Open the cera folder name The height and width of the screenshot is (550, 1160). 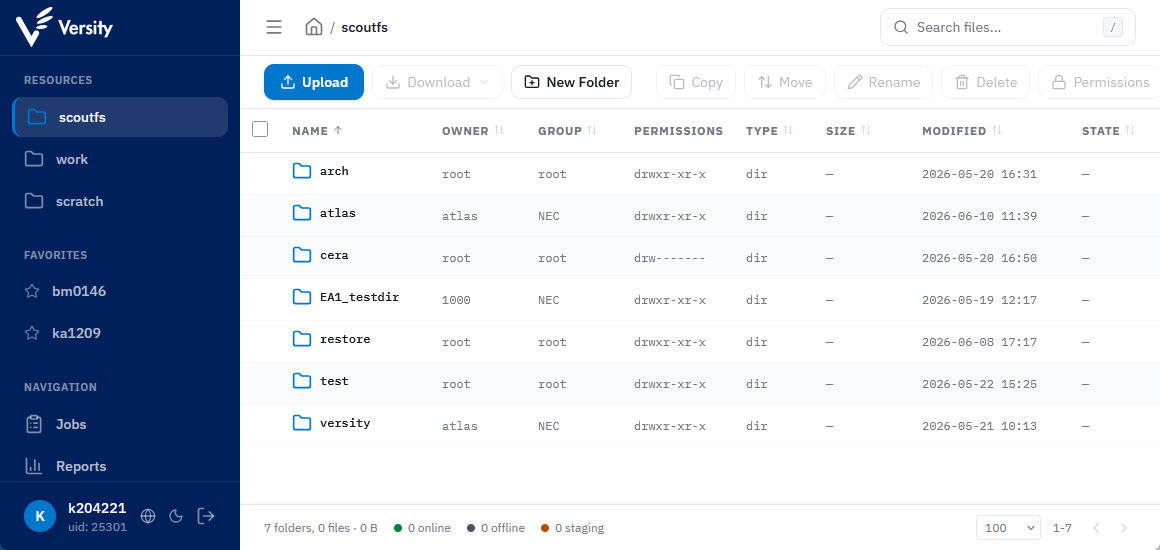tap(334, 255)
